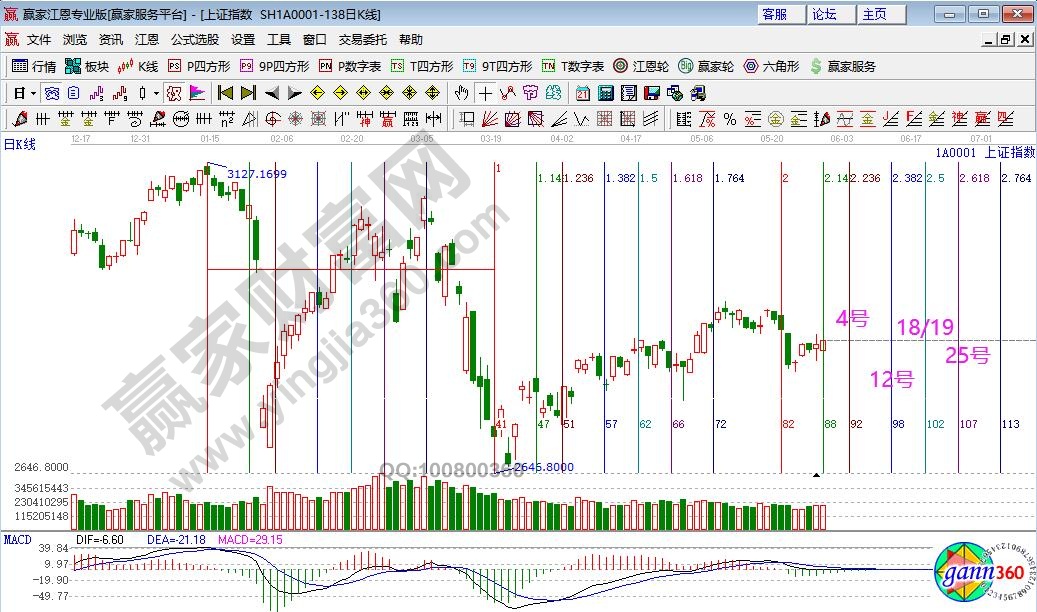Launch the 六角形 hexagon tool
The image size is (1037, 612).
[x=770, y=66]
